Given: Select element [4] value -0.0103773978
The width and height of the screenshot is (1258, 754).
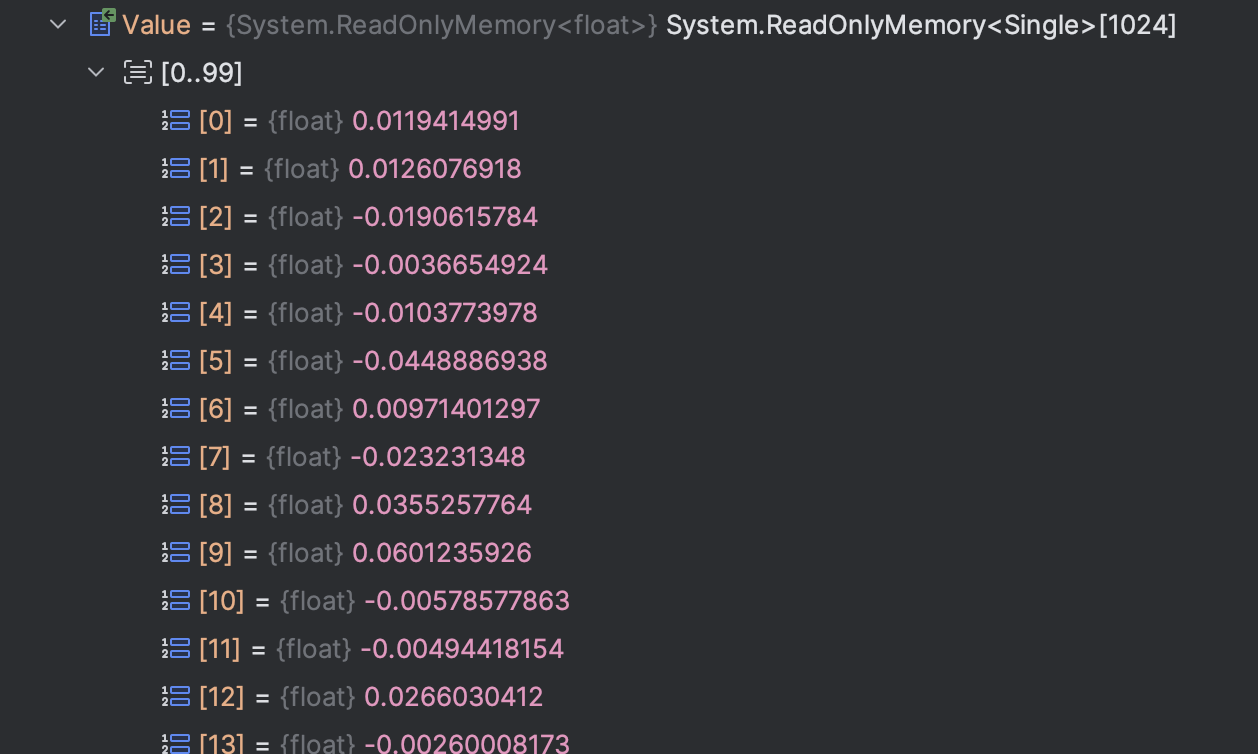Looking at the screenshot, I should pos(444,313).
